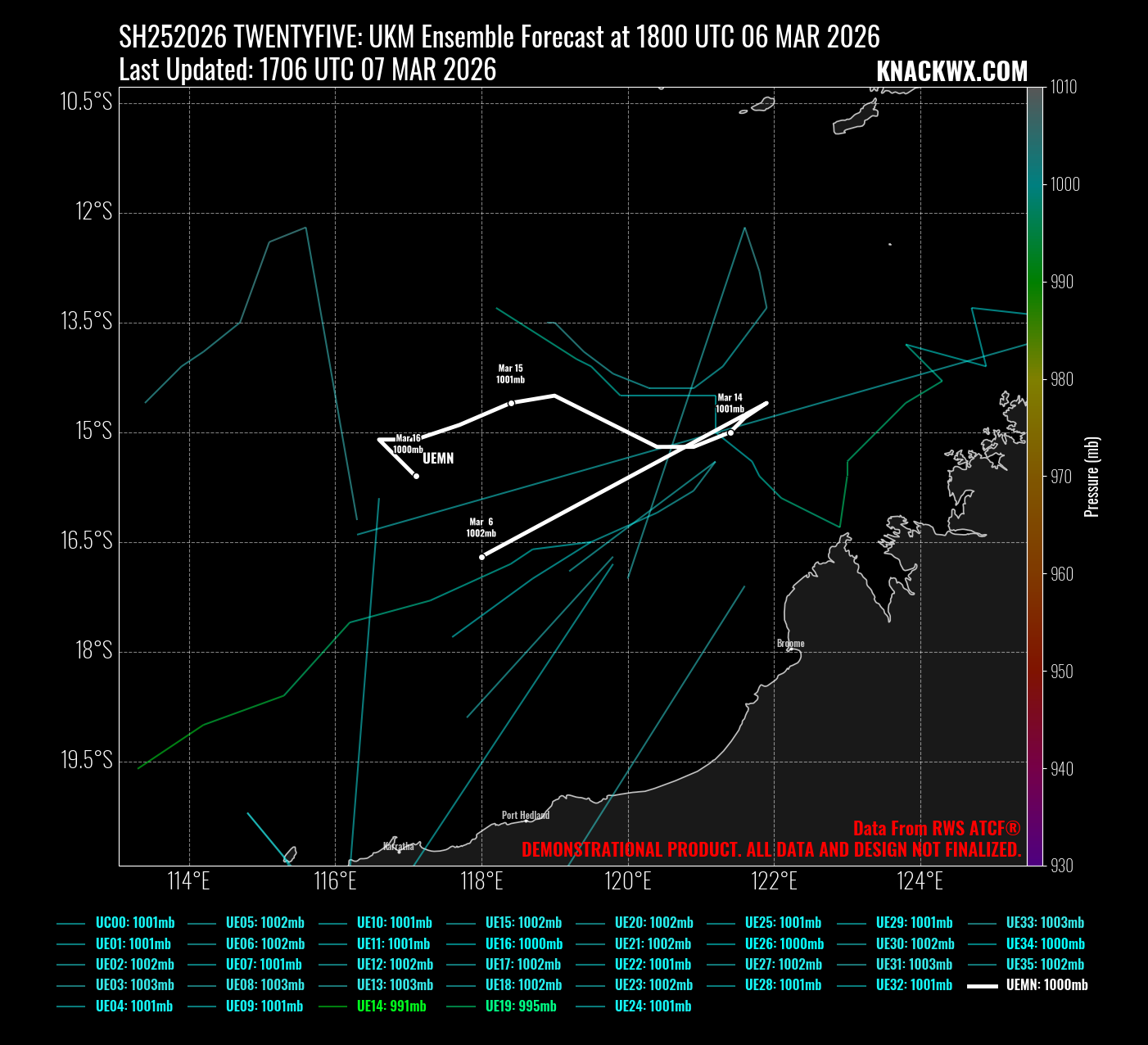
Task: Select the 950 value on pressure colorbar
Action: point(1061,672)
